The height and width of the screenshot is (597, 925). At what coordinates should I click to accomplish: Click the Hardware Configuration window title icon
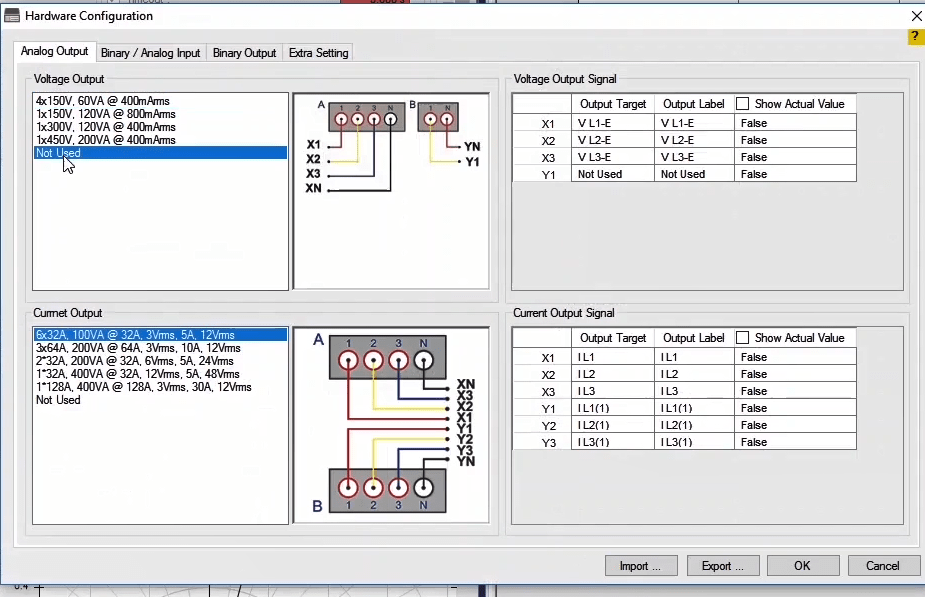click(x=12, y=16)
